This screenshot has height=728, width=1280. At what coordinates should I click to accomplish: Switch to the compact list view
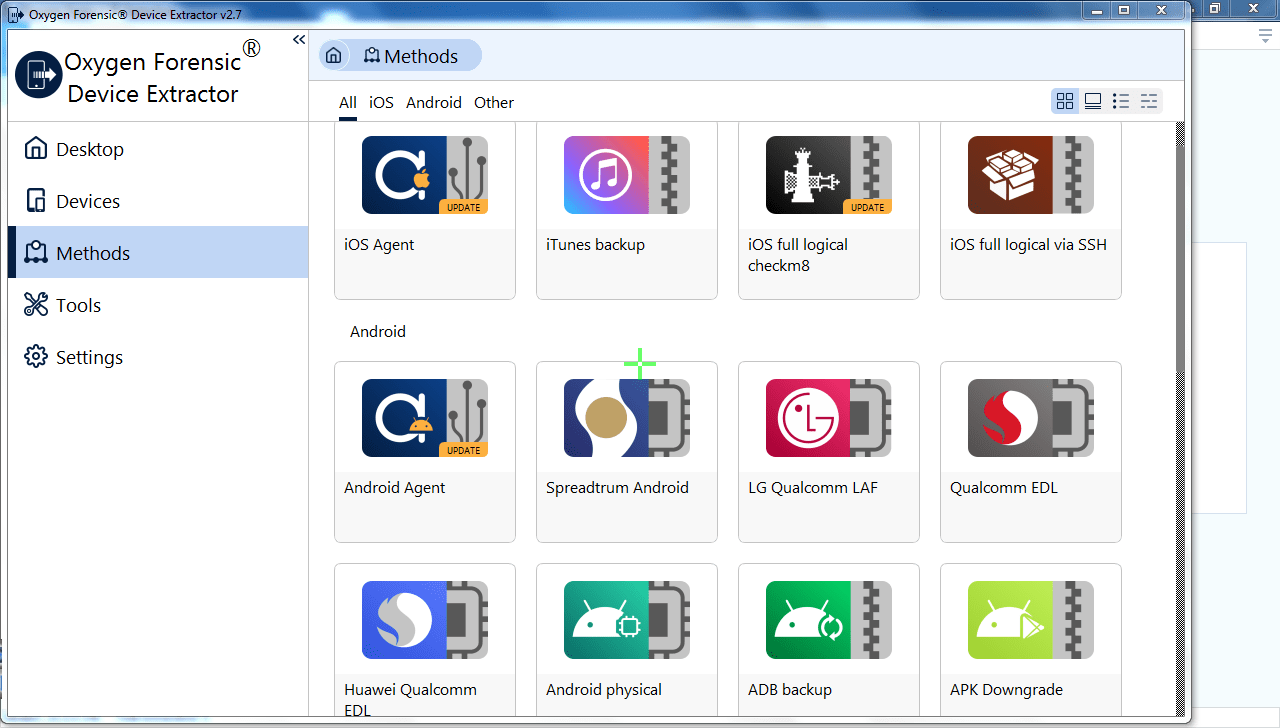(x=1149, y=101)
